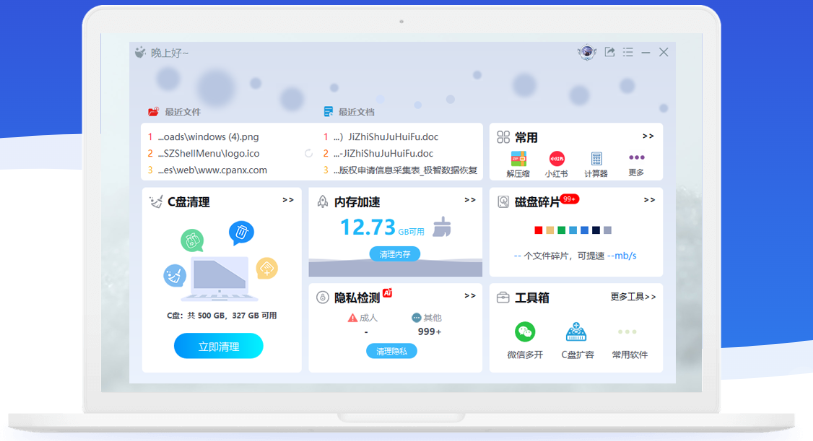Open the 小红书 shortcut icon
813x441 pixels.
click(557, 159)
